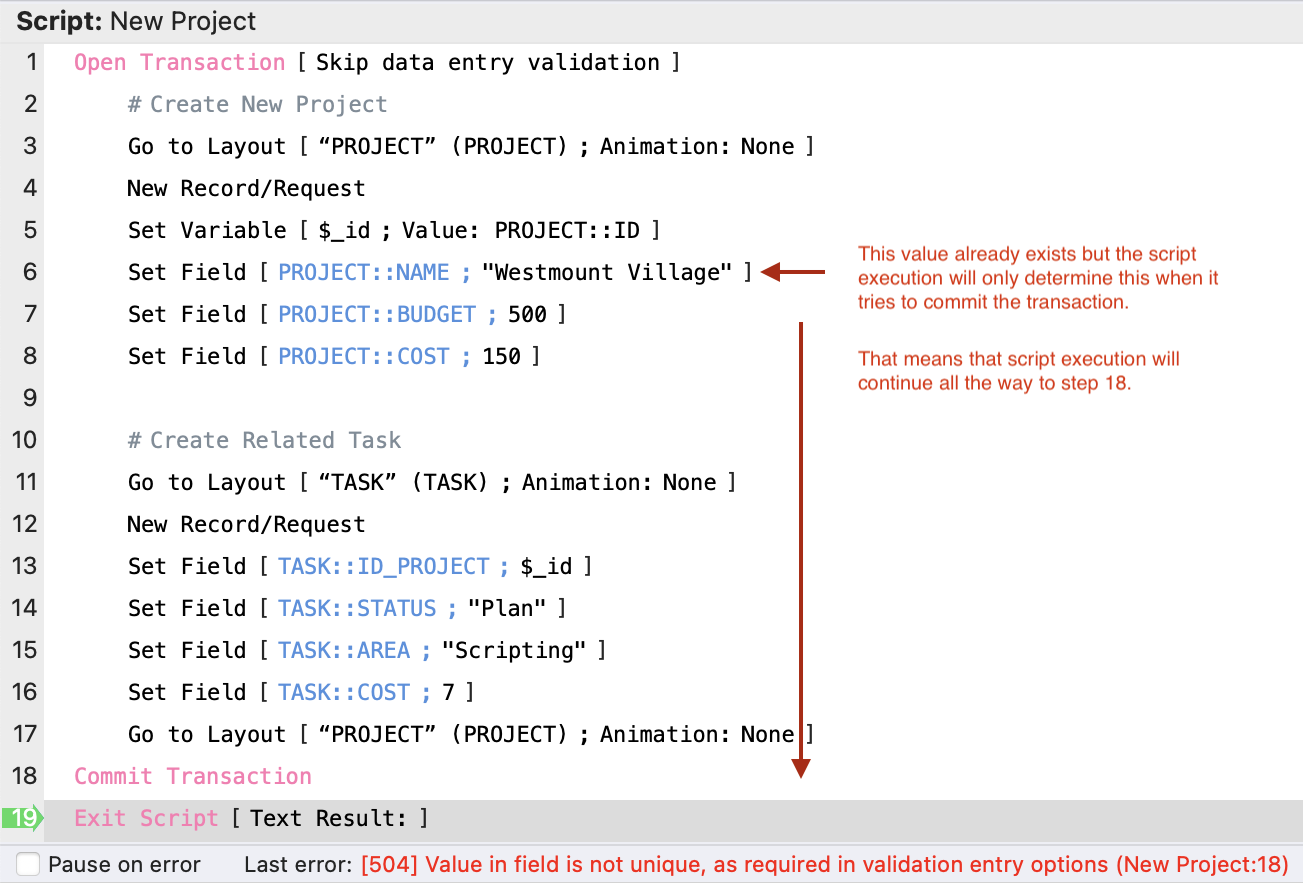Select the Set Field PROJECT::NAME step
The image size is (1303, 883).
[x=439, y=272]
